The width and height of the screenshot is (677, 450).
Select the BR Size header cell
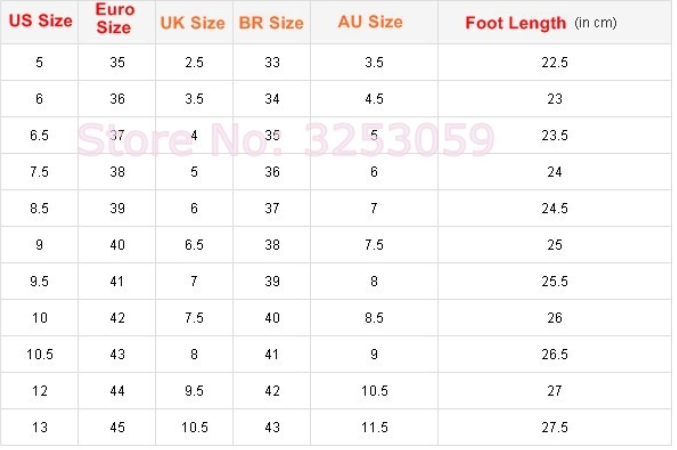[271, 22]
